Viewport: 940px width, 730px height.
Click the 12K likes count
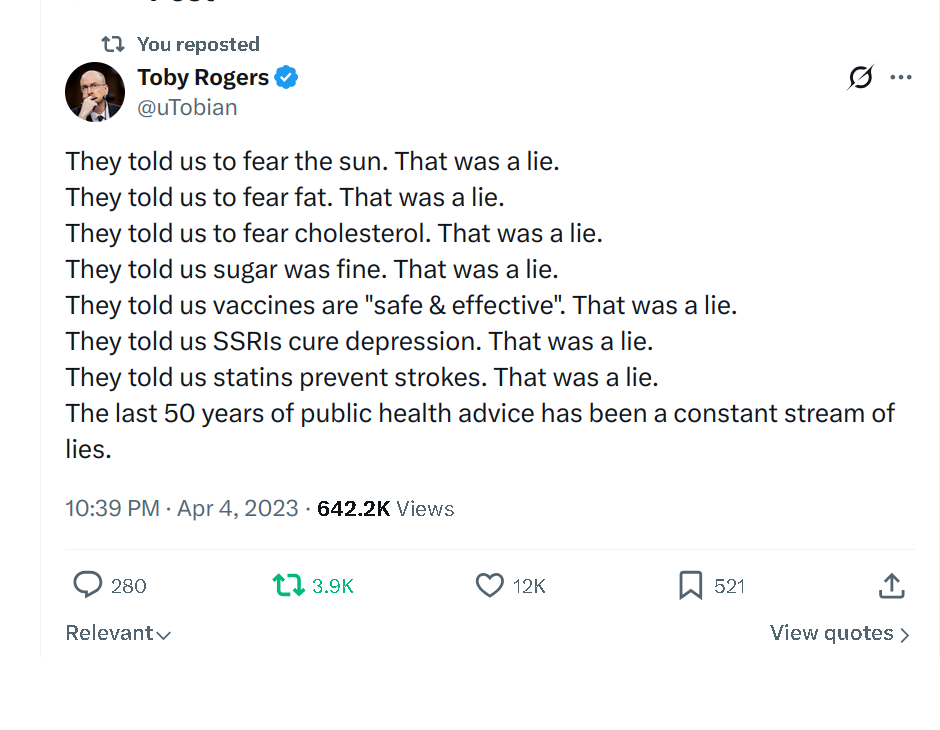(x=529, y=586)
